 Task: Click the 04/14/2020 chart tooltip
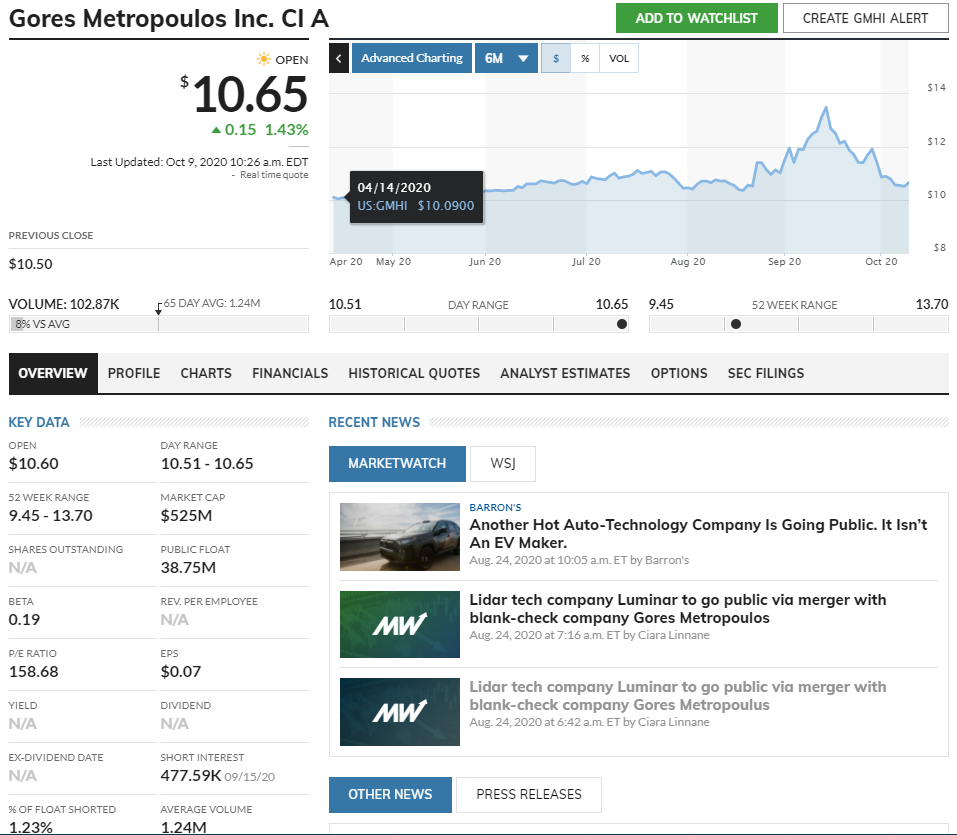tap(416, 197)
